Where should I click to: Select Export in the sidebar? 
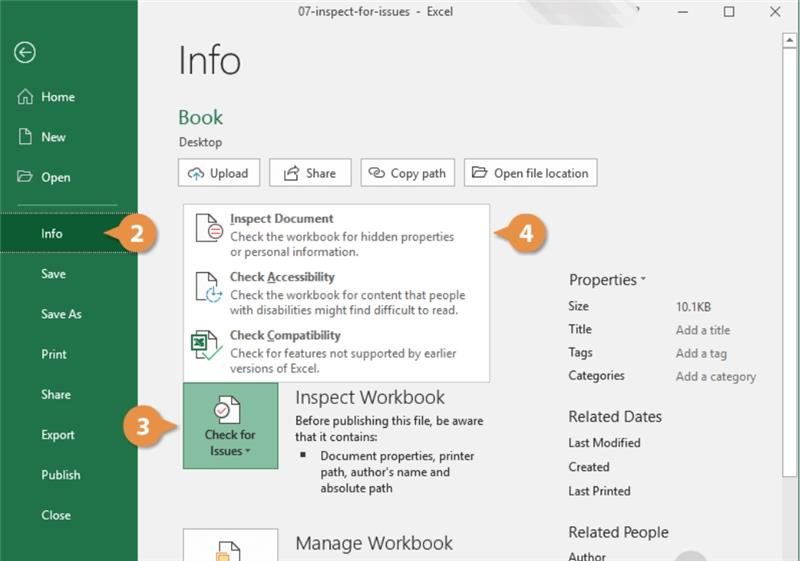(68, 435)
